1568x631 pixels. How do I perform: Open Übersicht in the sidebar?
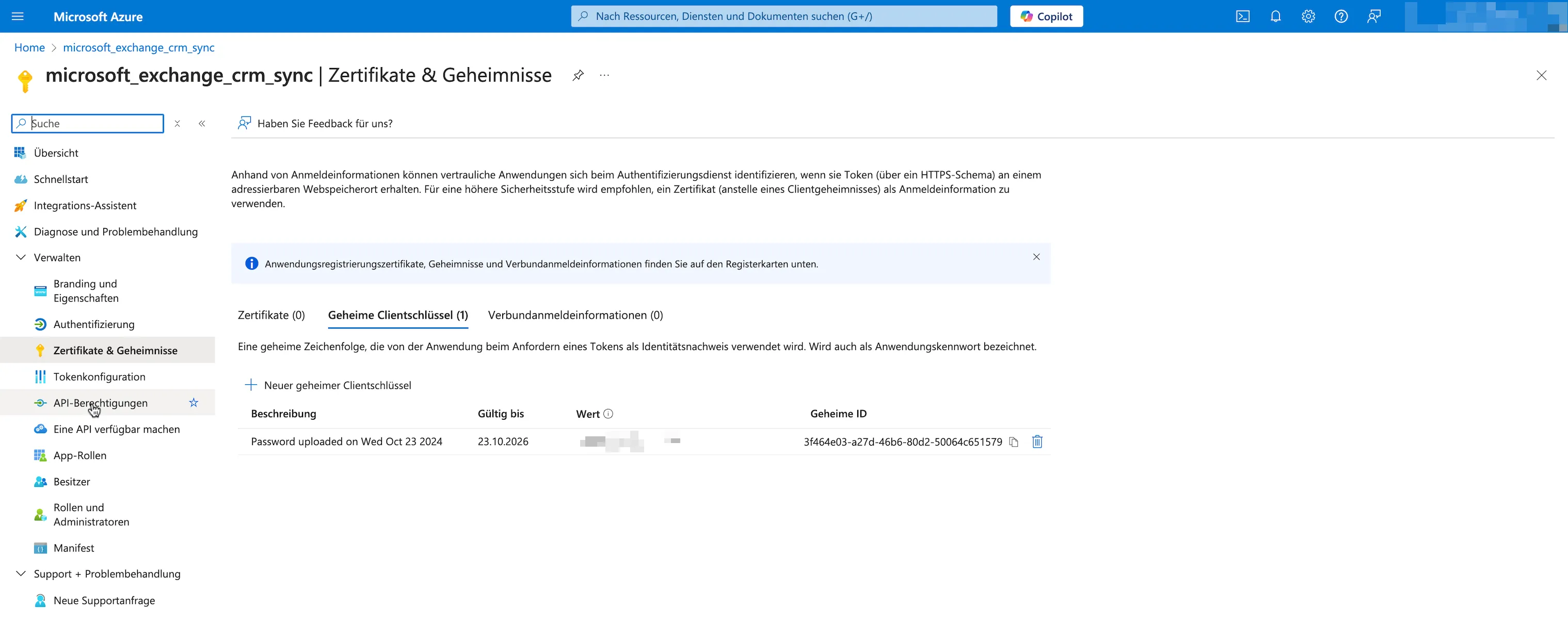56,153
